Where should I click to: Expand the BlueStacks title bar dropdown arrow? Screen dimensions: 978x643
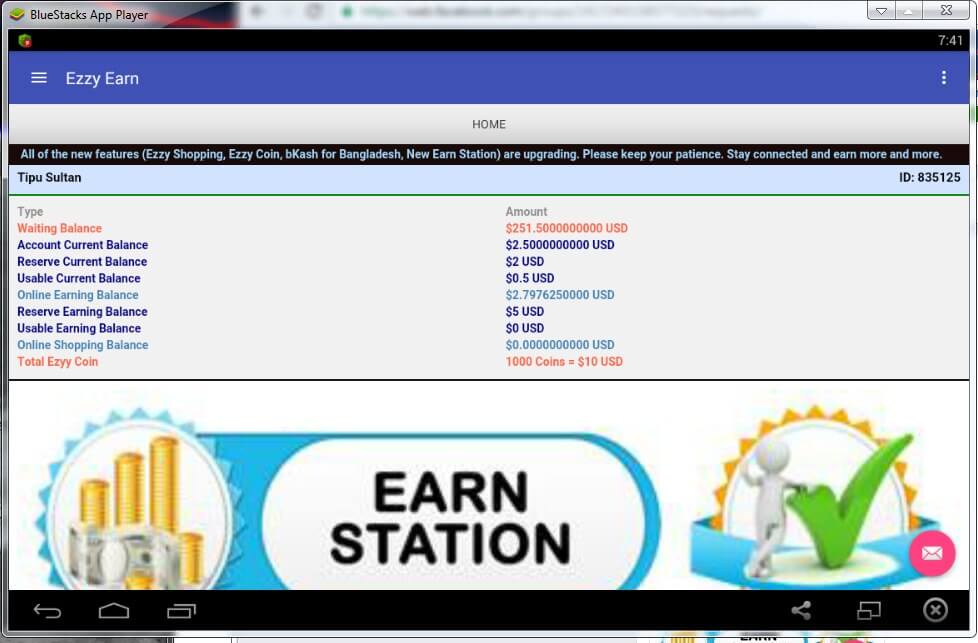(881, 12)
